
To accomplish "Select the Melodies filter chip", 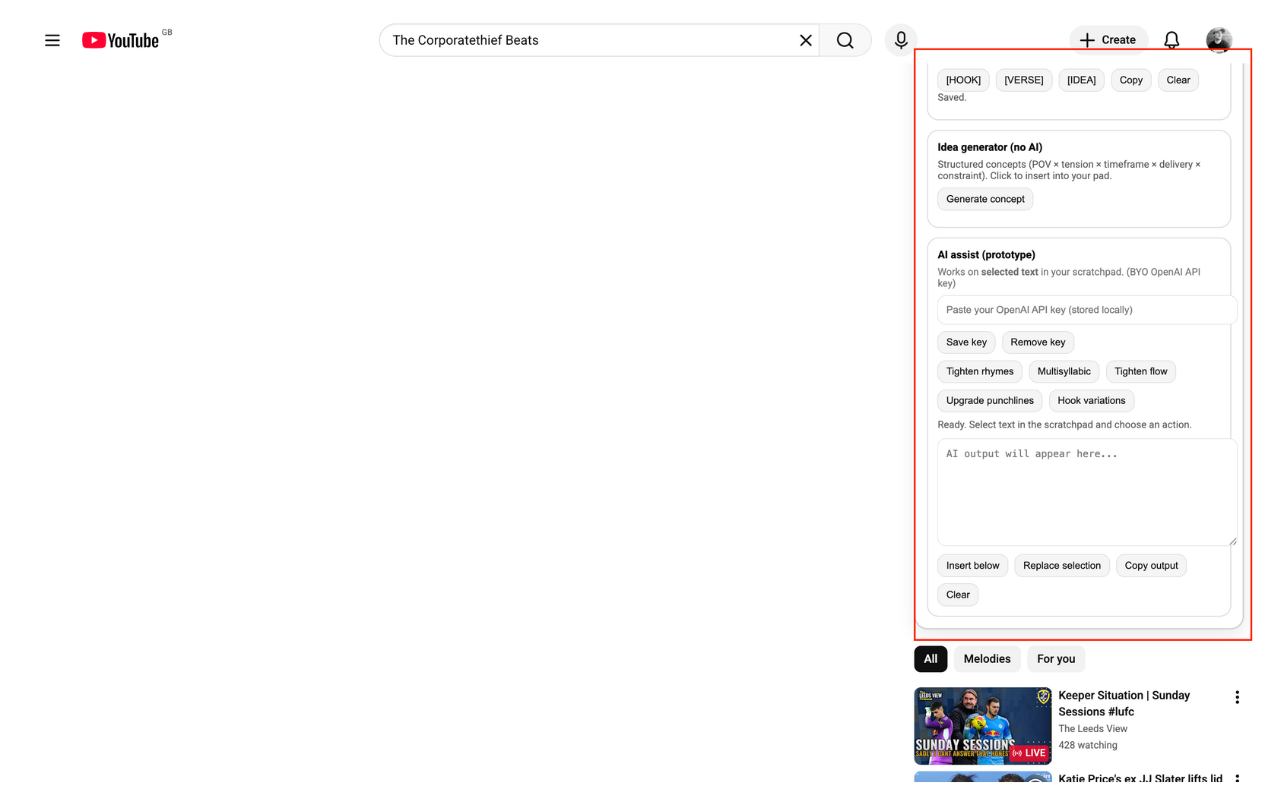I will coord(987,659).
